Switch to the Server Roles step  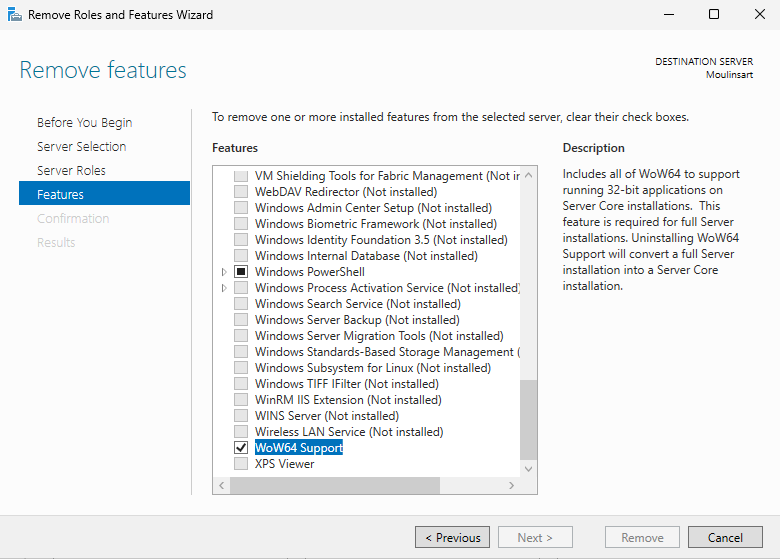click(x=71, y=170)
